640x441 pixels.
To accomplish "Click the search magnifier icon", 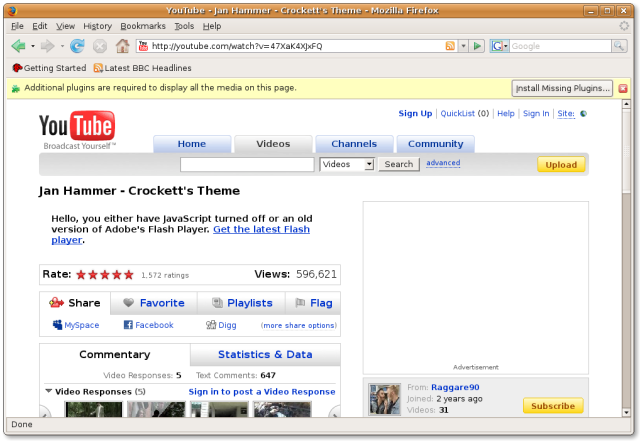I will (619, 46).
